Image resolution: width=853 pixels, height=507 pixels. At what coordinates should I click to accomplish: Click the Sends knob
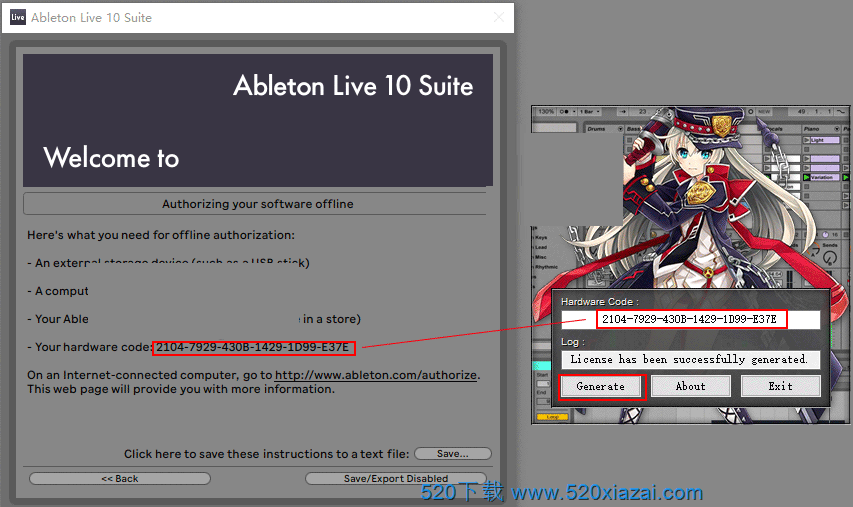[x=829, y=258]
